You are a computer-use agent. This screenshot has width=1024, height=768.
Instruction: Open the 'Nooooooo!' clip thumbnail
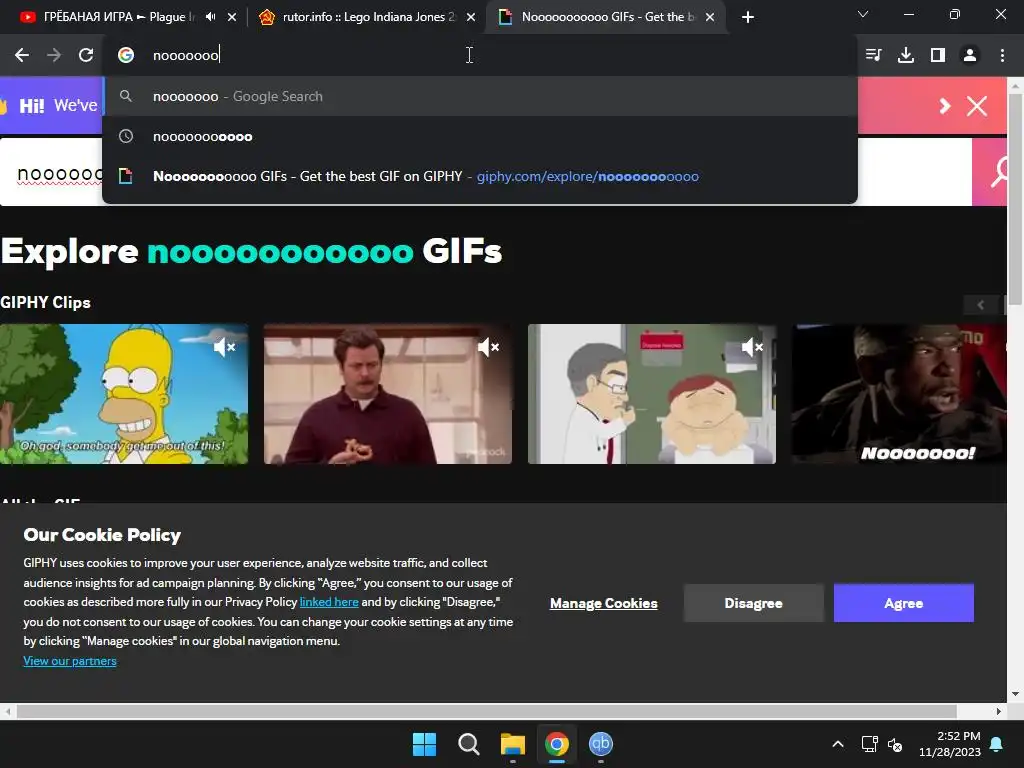899,394
